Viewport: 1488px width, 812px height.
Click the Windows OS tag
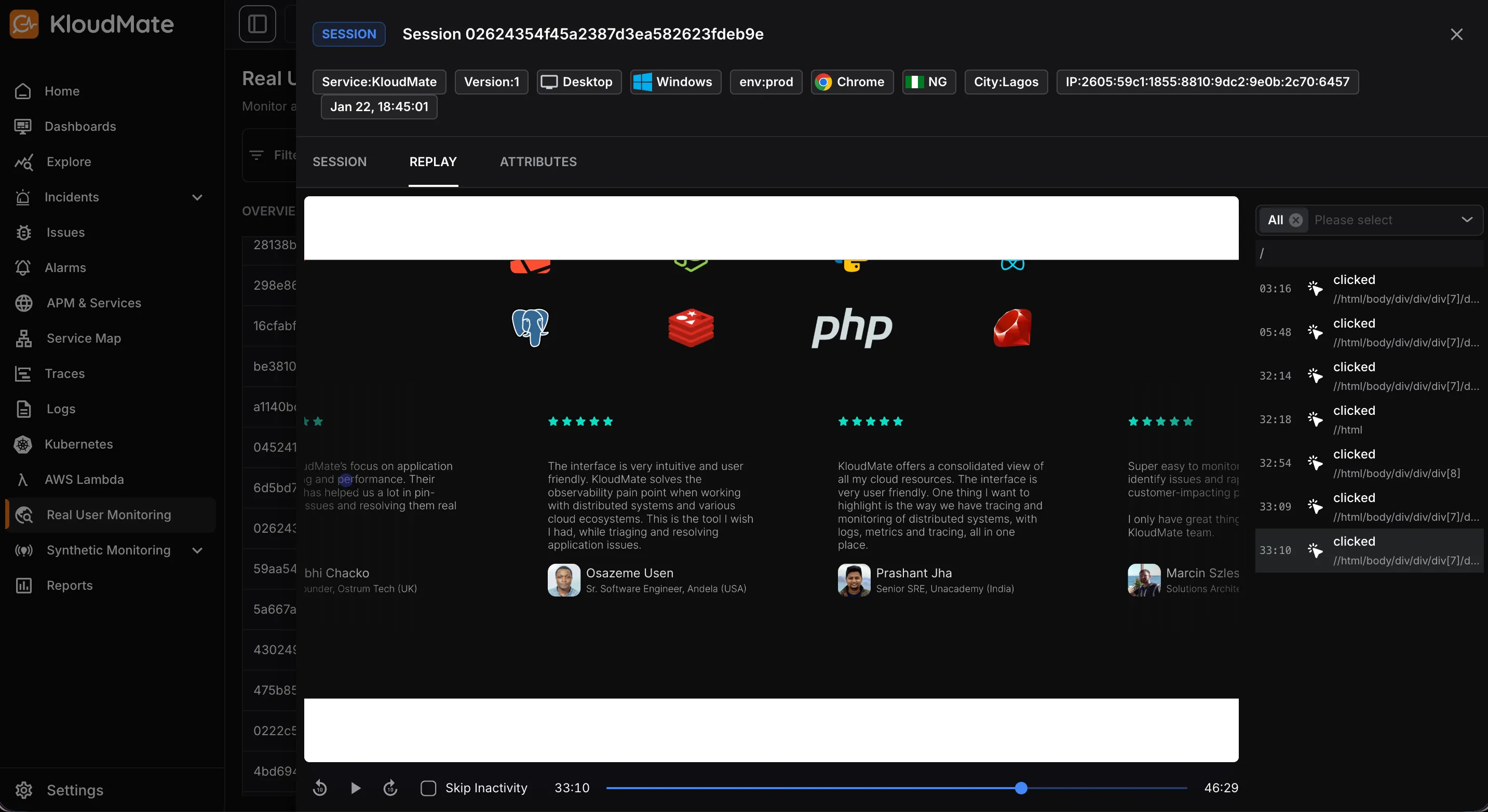(x=675, y=82)
